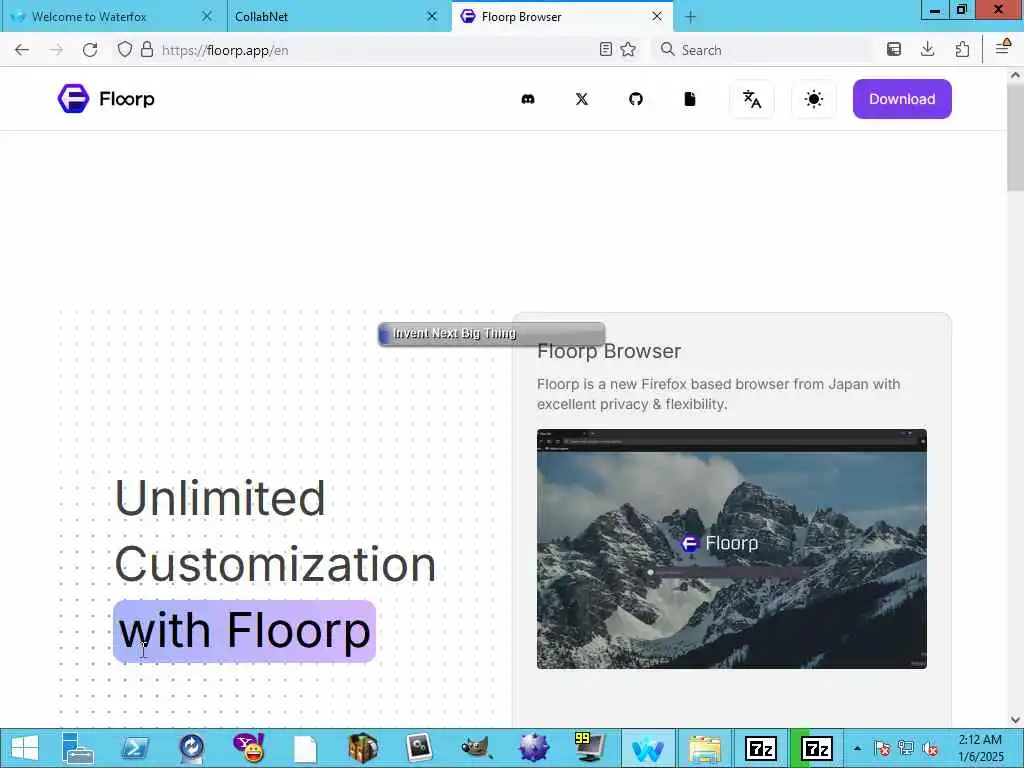Open a new tab with plus

[x=690, y=17]
